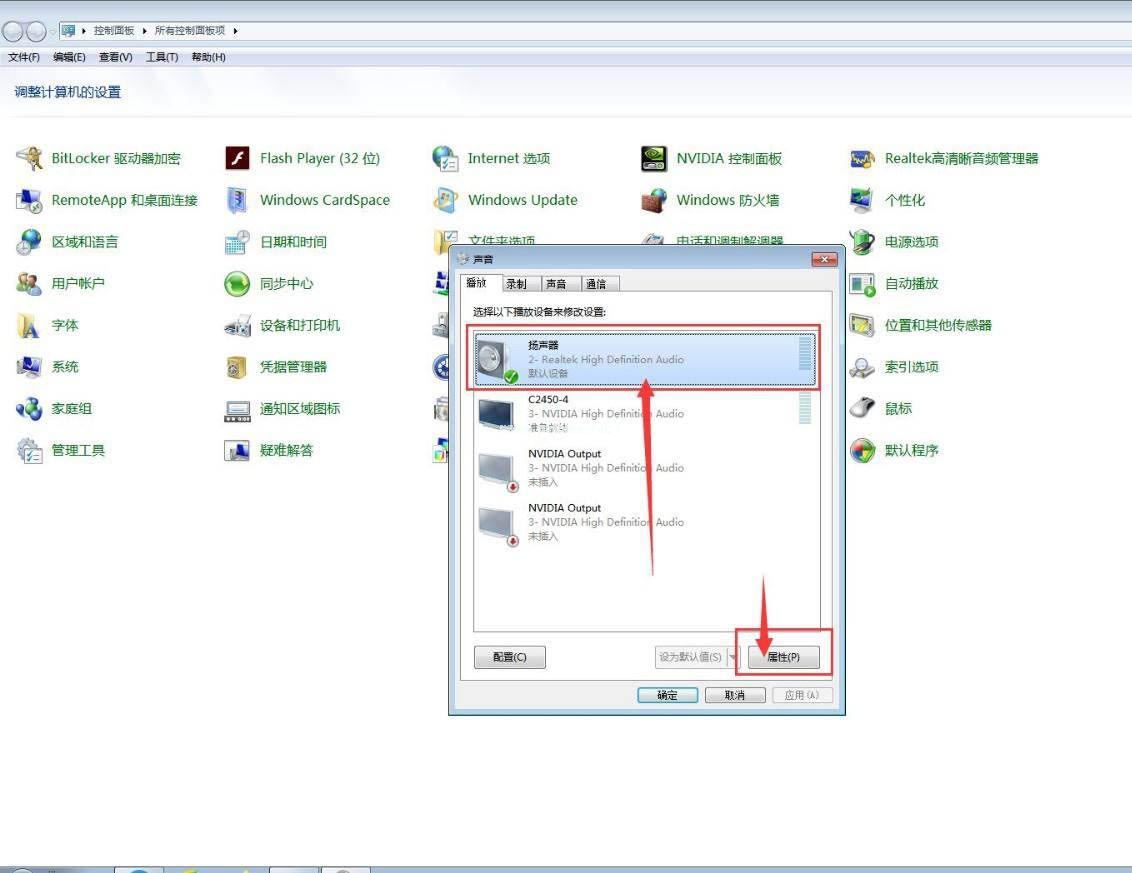
Task: Expand the 控制面板 breadcrumb arrow
Action: [144, 30]
